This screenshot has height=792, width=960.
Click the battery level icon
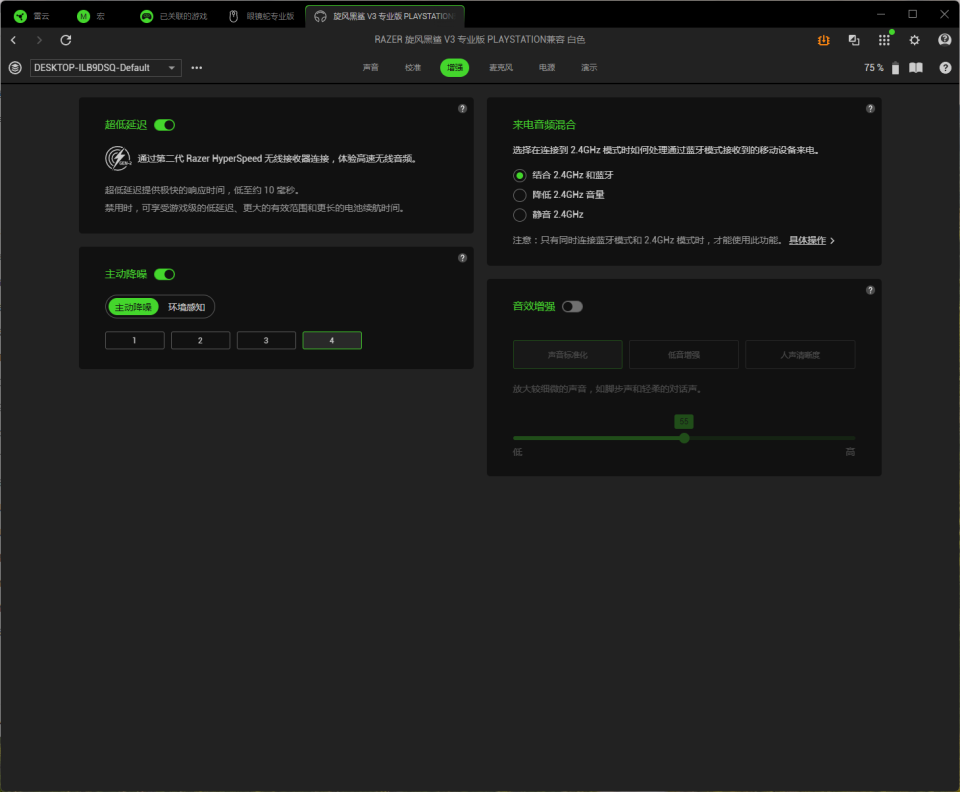895,68
